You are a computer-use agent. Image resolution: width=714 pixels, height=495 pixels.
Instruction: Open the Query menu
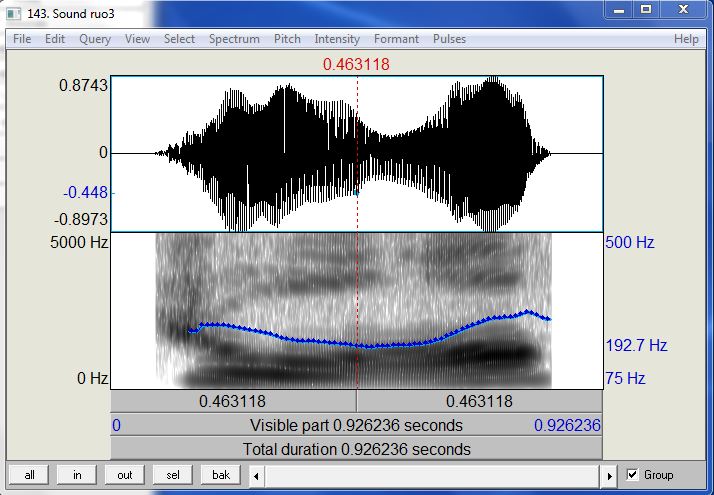(x=95, y=39)
